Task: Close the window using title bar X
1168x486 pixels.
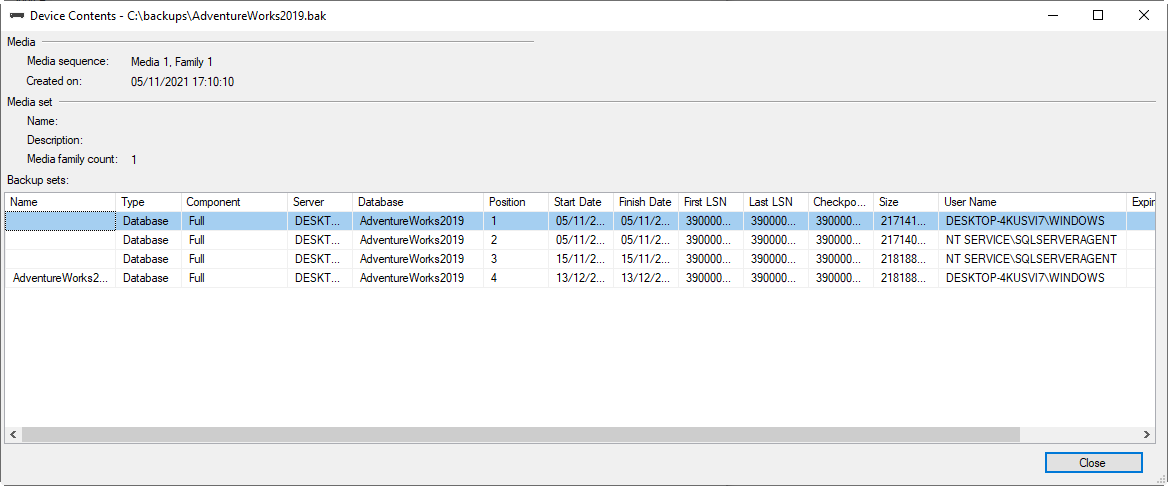Action: point(1144,15)
